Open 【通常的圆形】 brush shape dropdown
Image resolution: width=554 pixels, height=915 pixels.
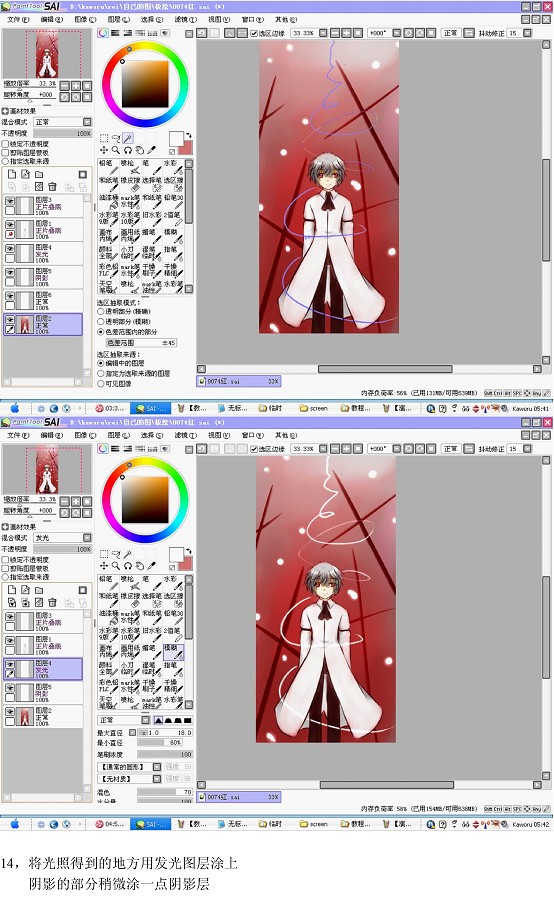click(129, 767)
